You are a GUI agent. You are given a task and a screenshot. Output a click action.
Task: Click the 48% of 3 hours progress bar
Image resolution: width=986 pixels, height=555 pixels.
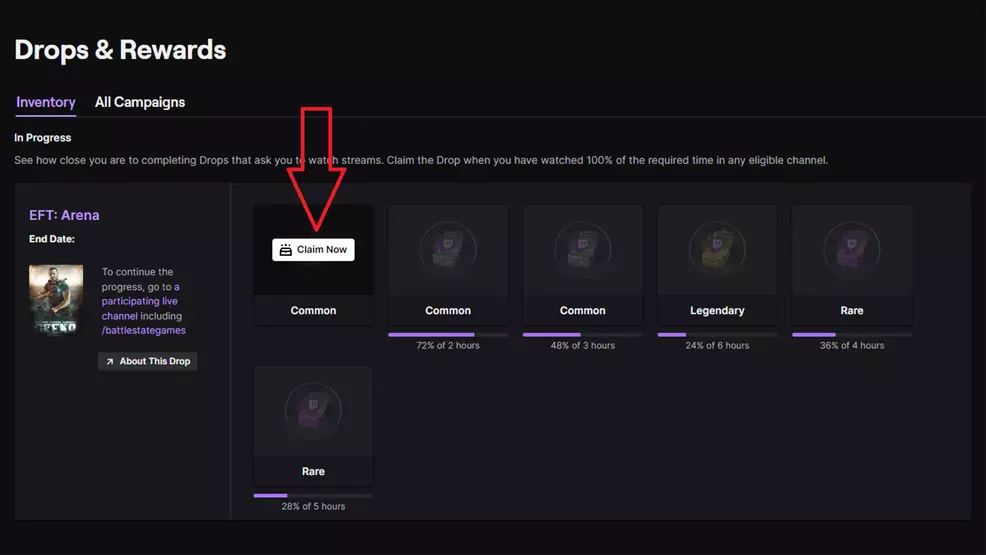(583, 334)
